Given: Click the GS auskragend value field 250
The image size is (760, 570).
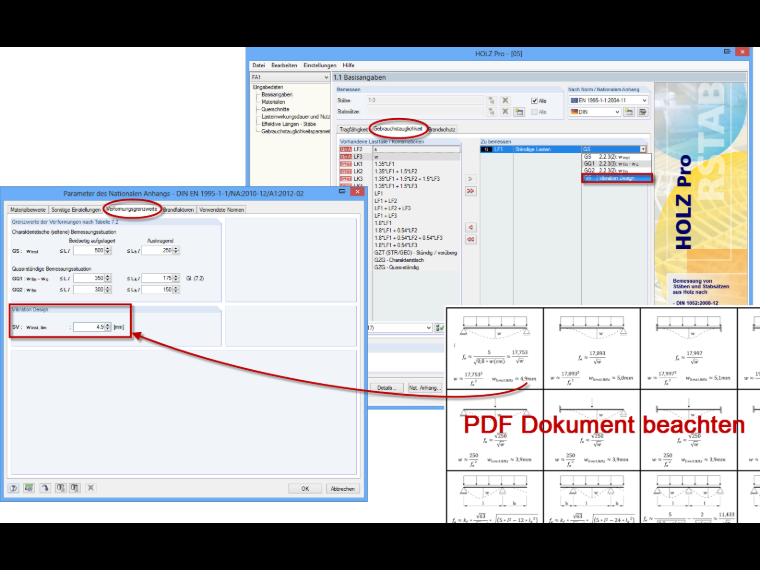Looking at the screenshot, I should click(x=157, y=251).
